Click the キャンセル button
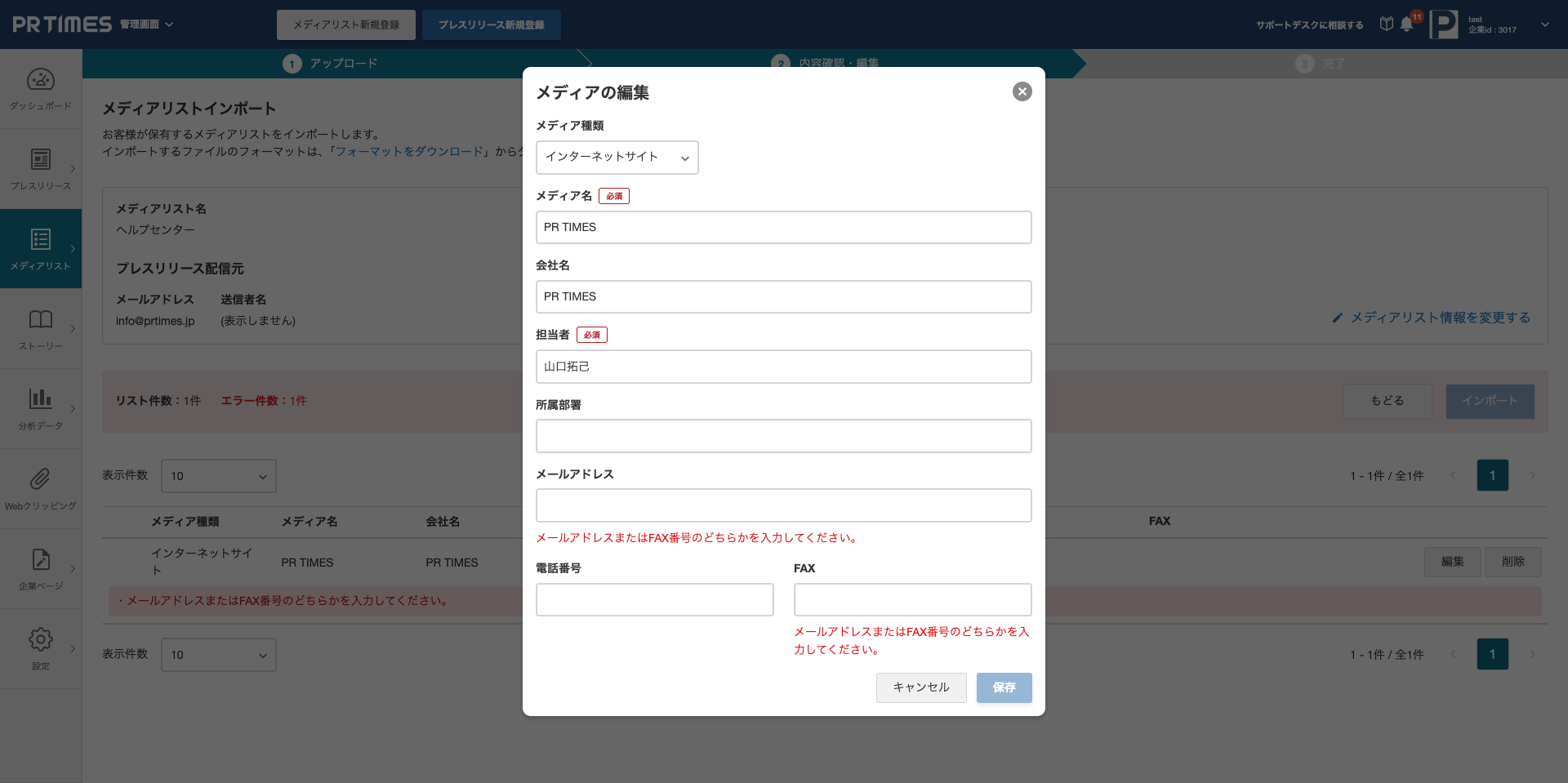 pyautogui.click(x=921, y=687)
